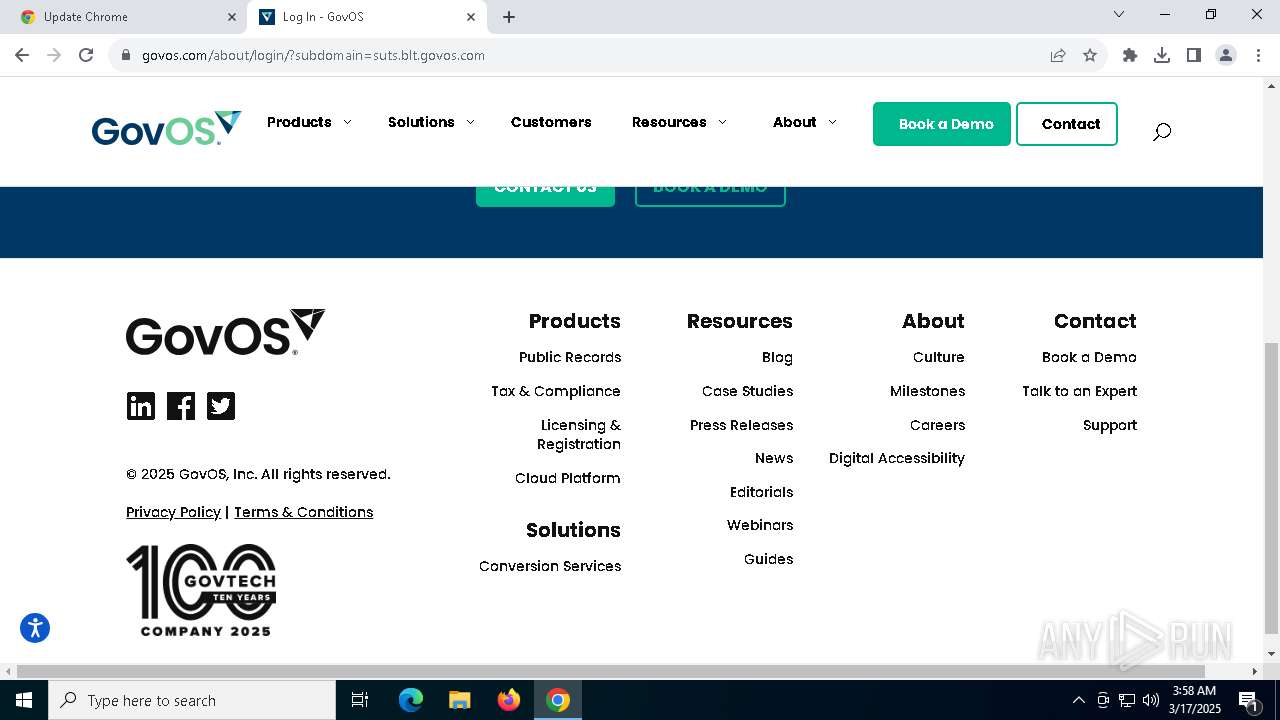Click the Book a Demo header button
The width and height of the screenshot is (1280, 720).
point(942,124)
